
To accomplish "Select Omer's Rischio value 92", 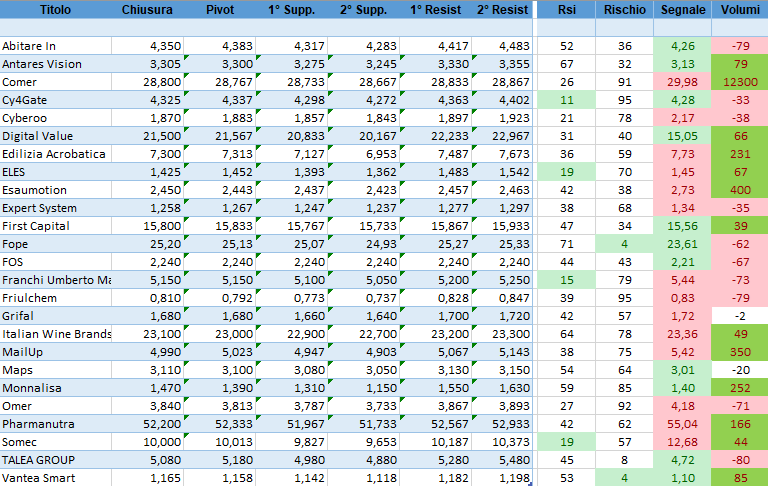I will point(624,406).
